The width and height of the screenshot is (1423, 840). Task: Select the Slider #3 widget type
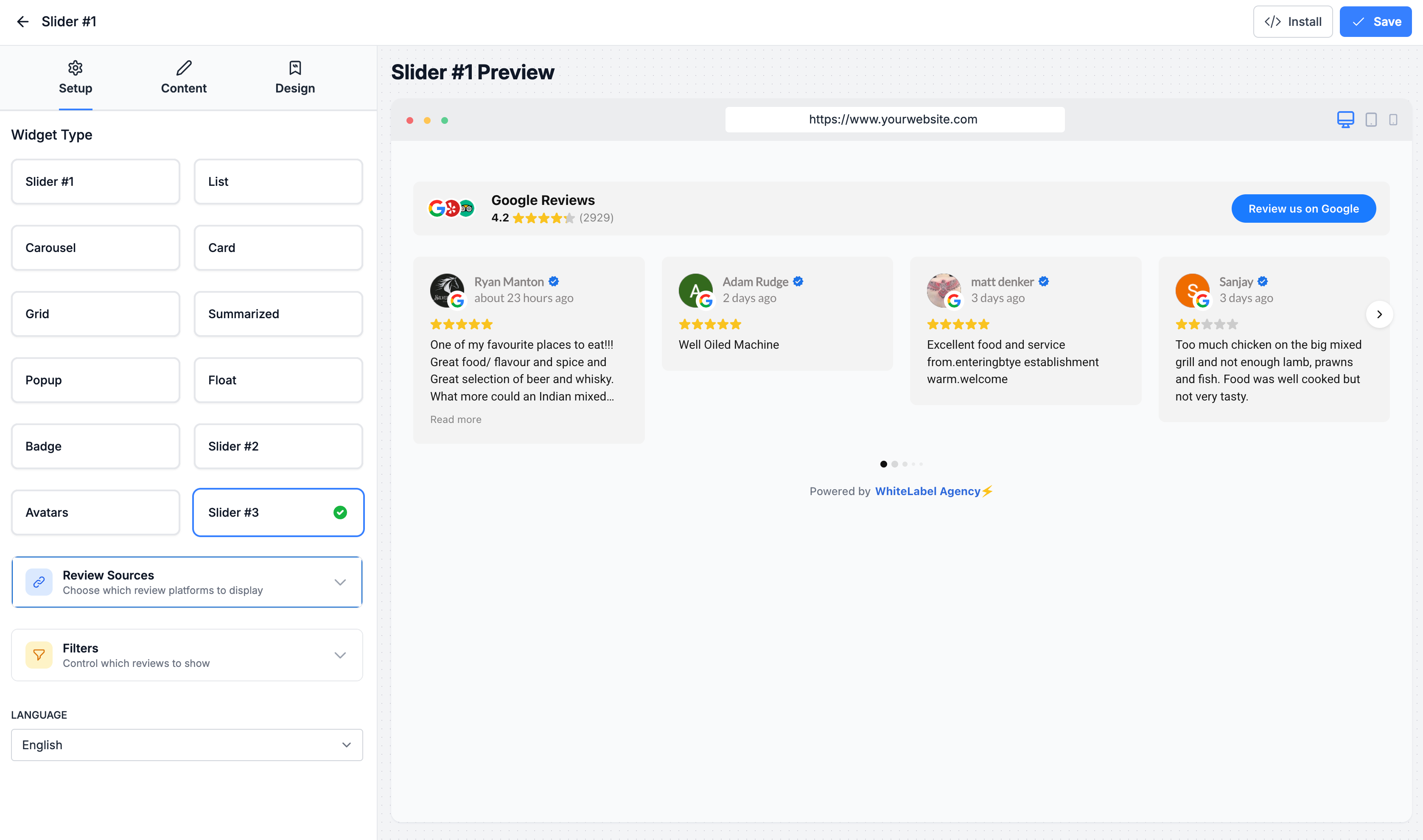pos(278,512)
